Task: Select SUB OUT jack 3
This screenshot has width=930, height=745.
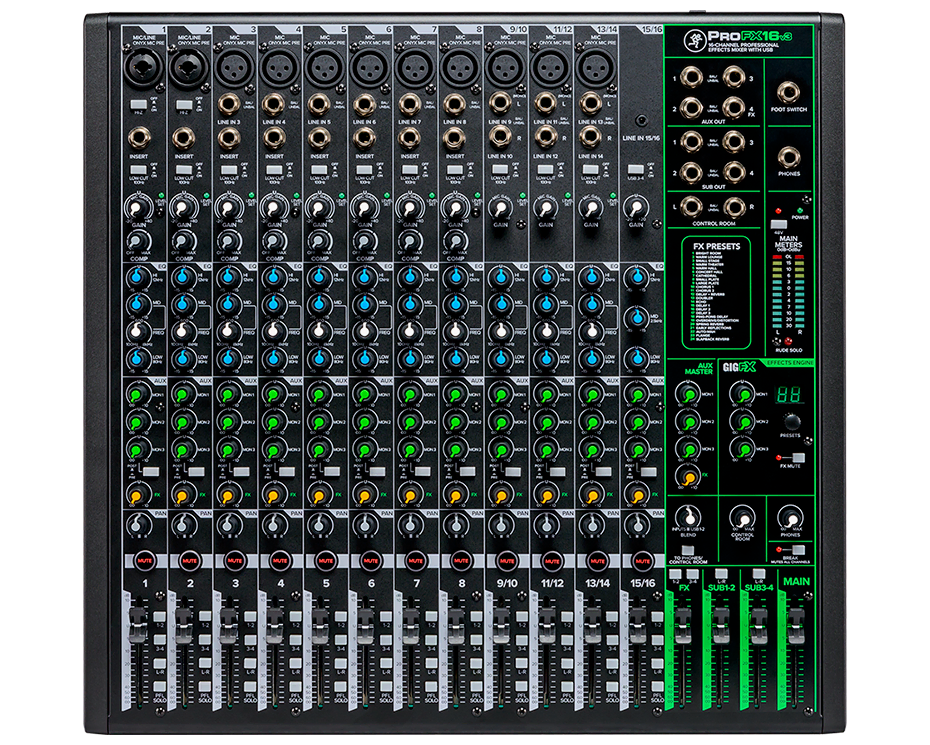Action: point(734,142)
